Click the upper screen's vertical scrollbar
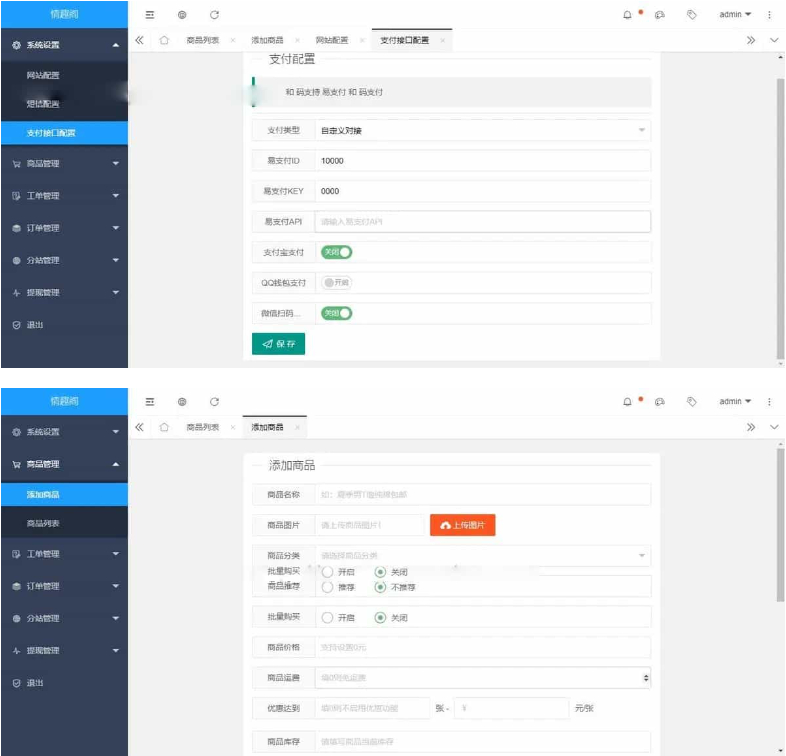The height and width of the screenshot is (756, 786). pos(780,200)
